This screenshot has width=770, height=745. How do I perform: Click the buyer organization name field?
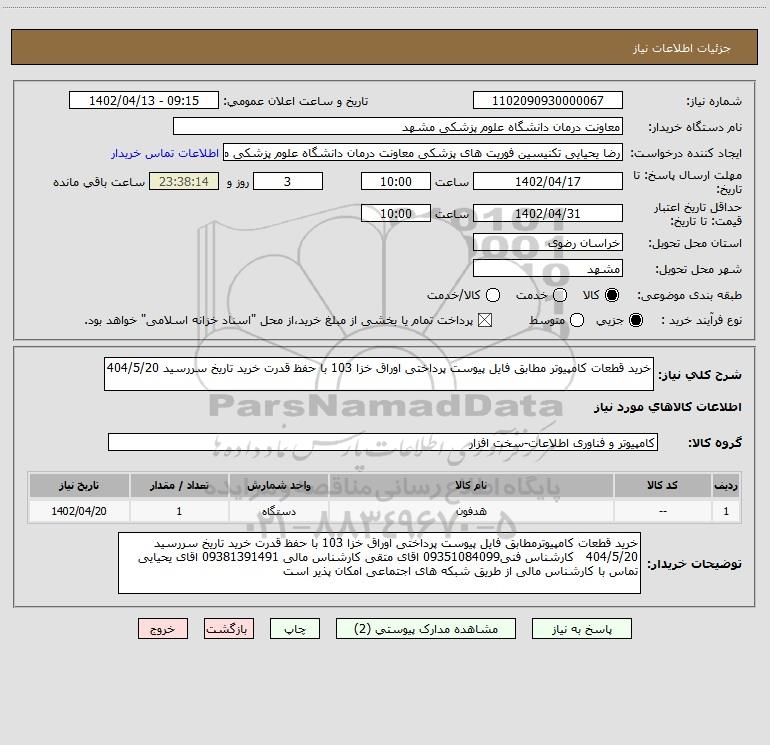[398, 126]
